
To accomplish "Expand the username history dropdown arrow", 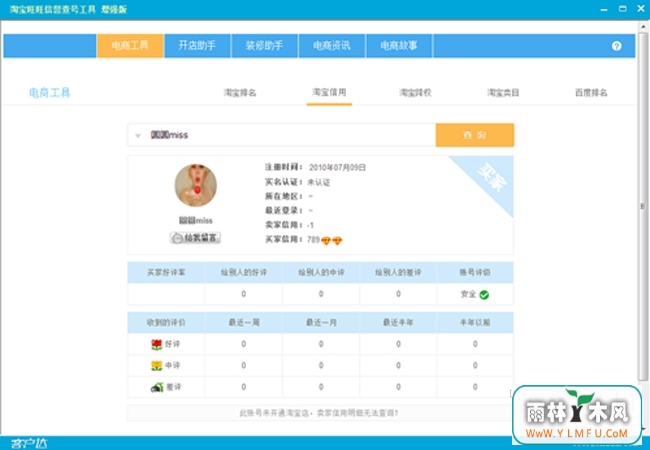I will point(138,135).
